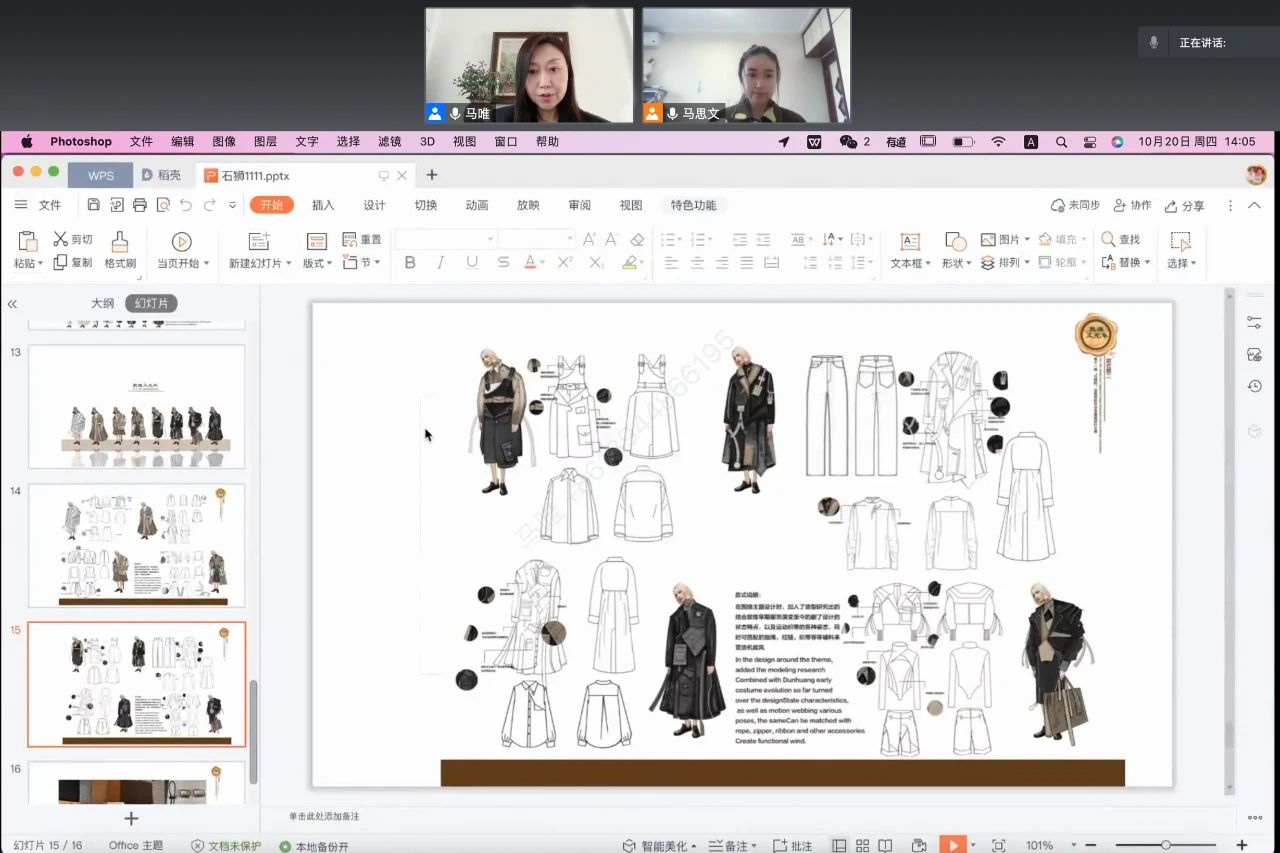
Task: Open Photoshop 滤镜 menu in menu bar
Action: pos(389,142)
